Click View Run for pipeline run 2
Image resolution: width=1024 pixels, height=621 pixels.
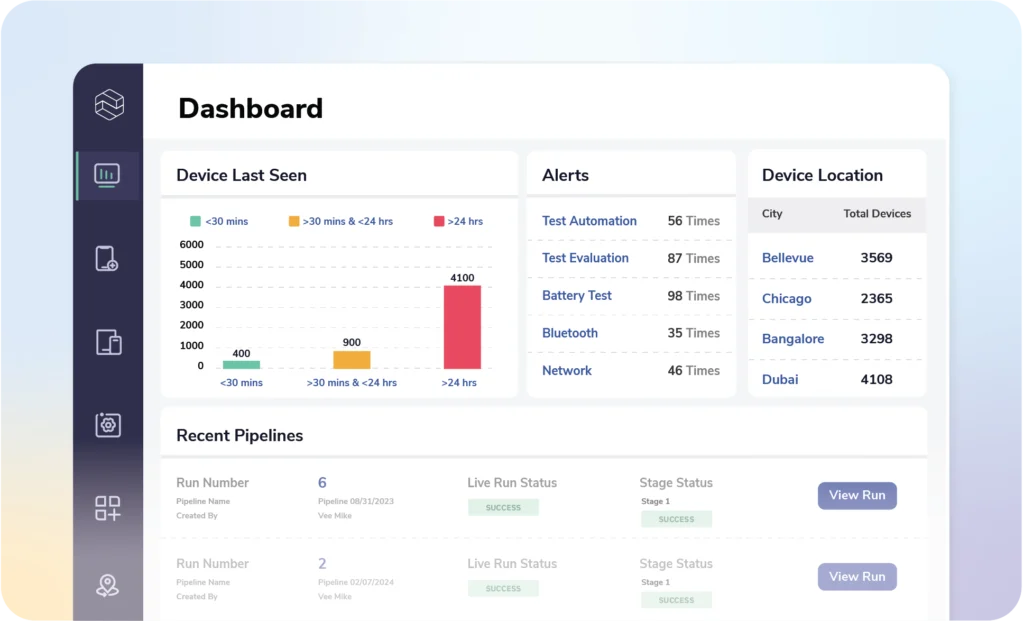click(857, 576)
